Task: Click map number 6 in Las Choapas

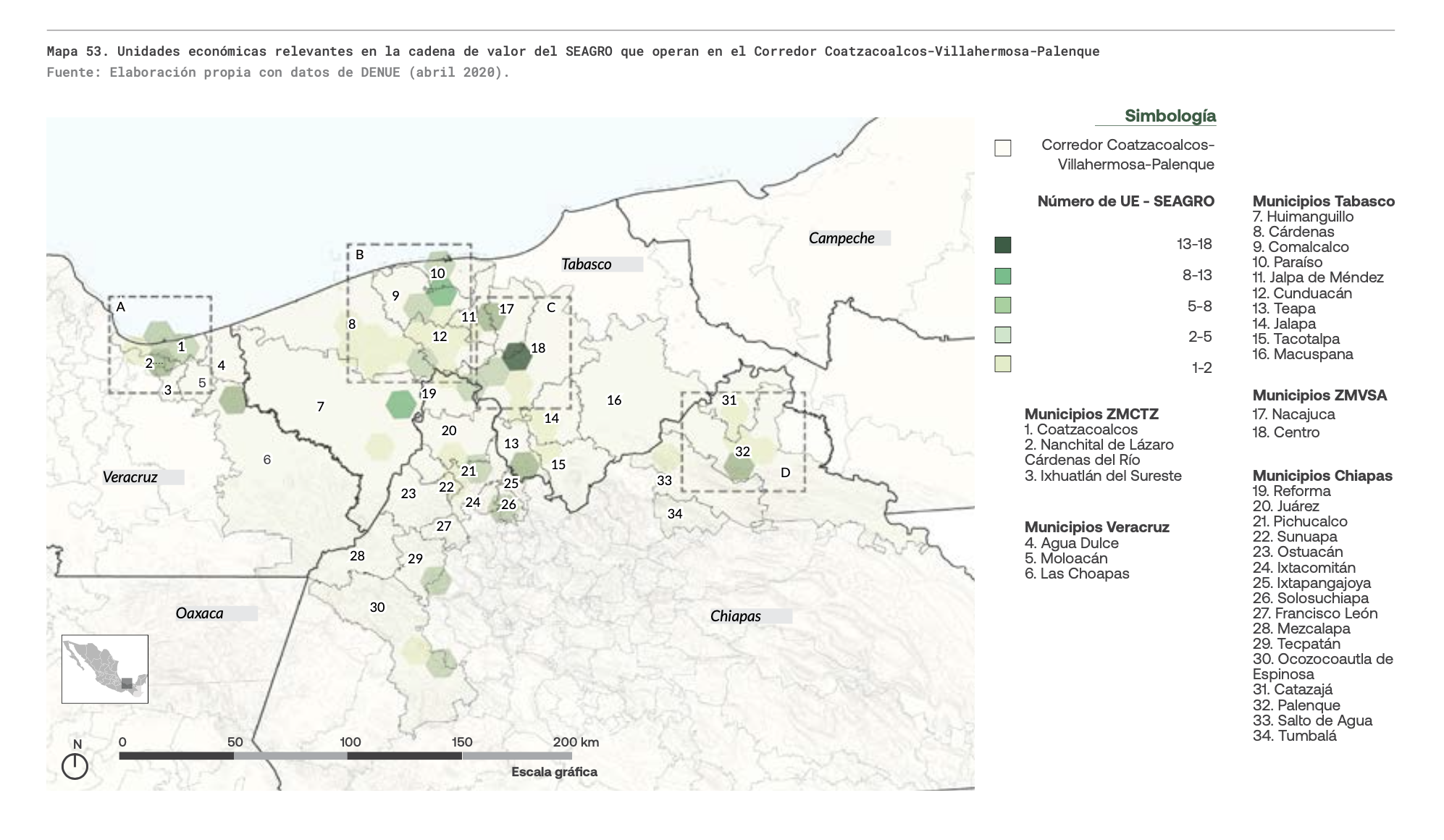Action: tap(266, 460)
